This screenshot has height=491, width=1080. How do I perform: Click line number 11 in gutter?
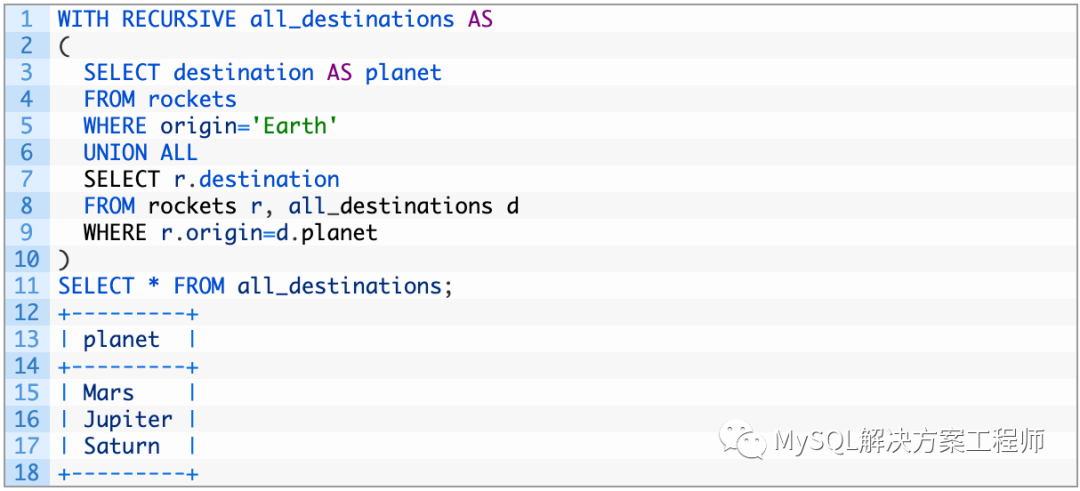coord(26,286)
